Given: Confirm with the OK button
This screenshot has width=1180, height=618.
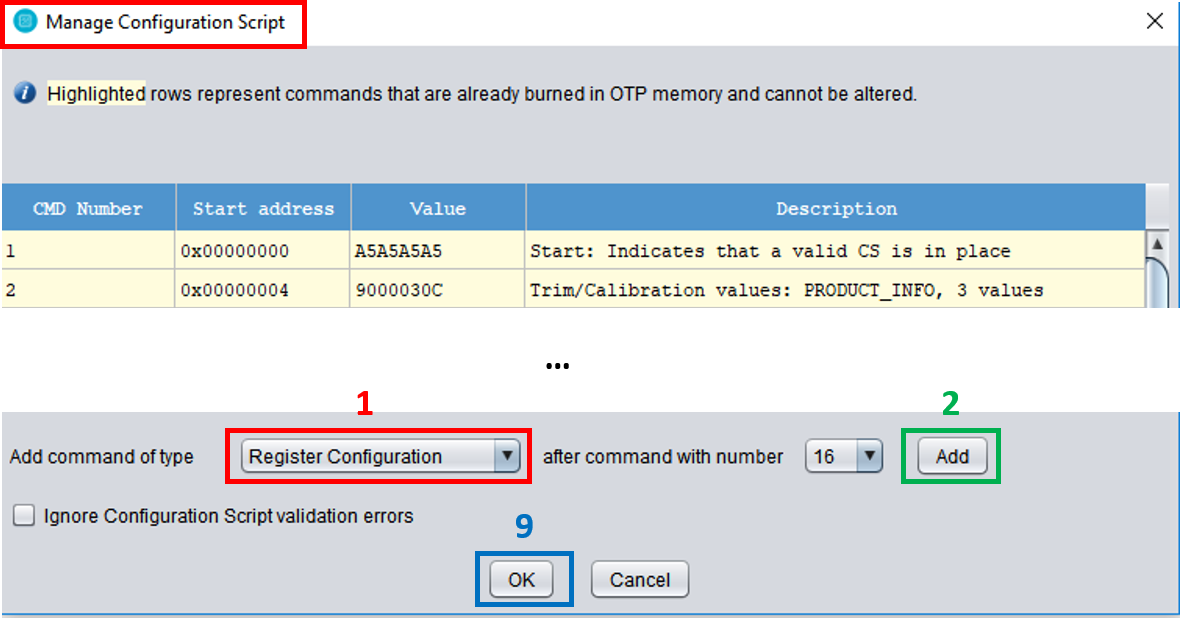Looking at the screenshot, I should coord(522,580).
